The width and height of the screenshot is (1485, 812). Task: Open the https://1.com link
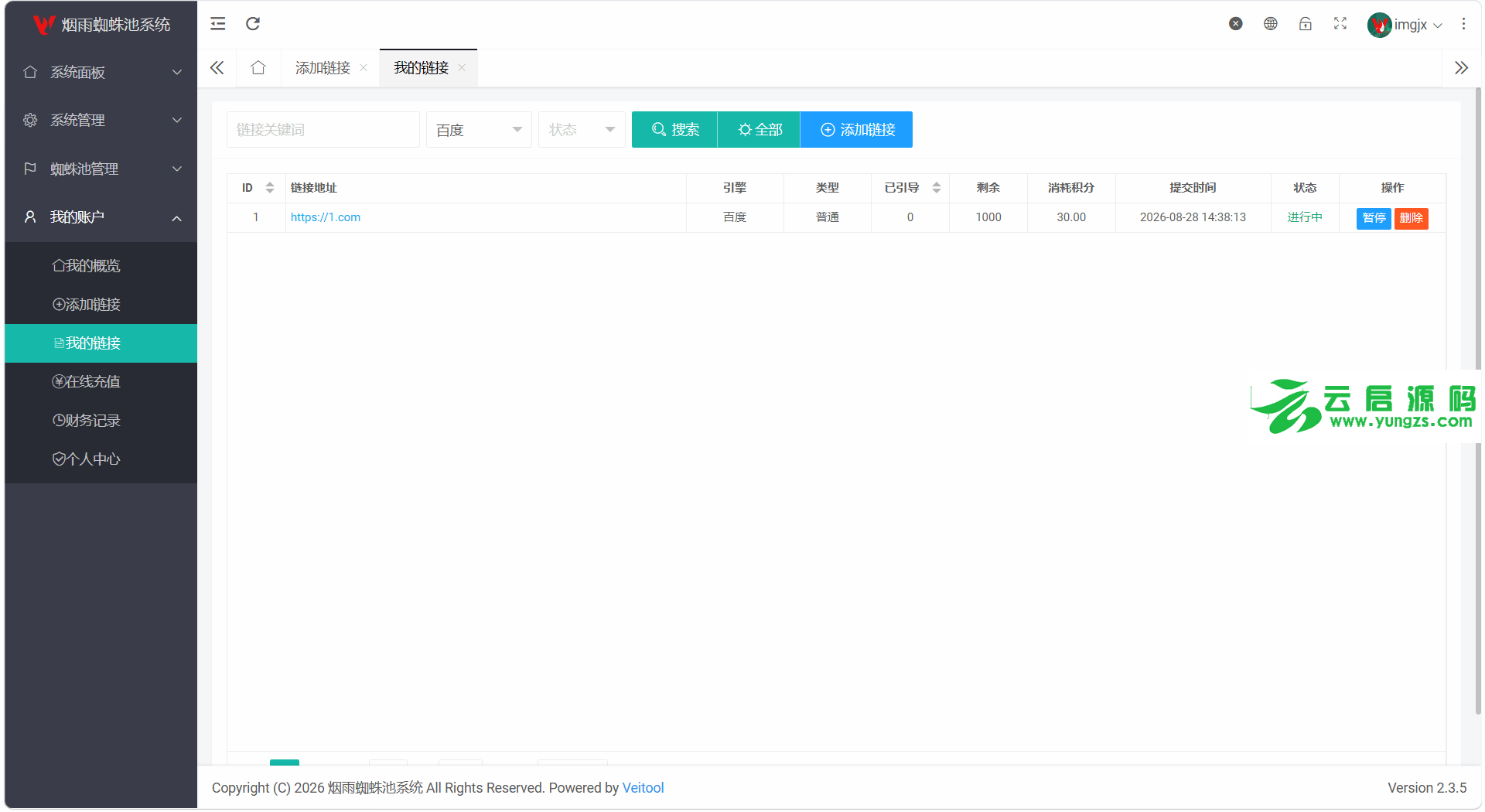(x=326, y=217)
